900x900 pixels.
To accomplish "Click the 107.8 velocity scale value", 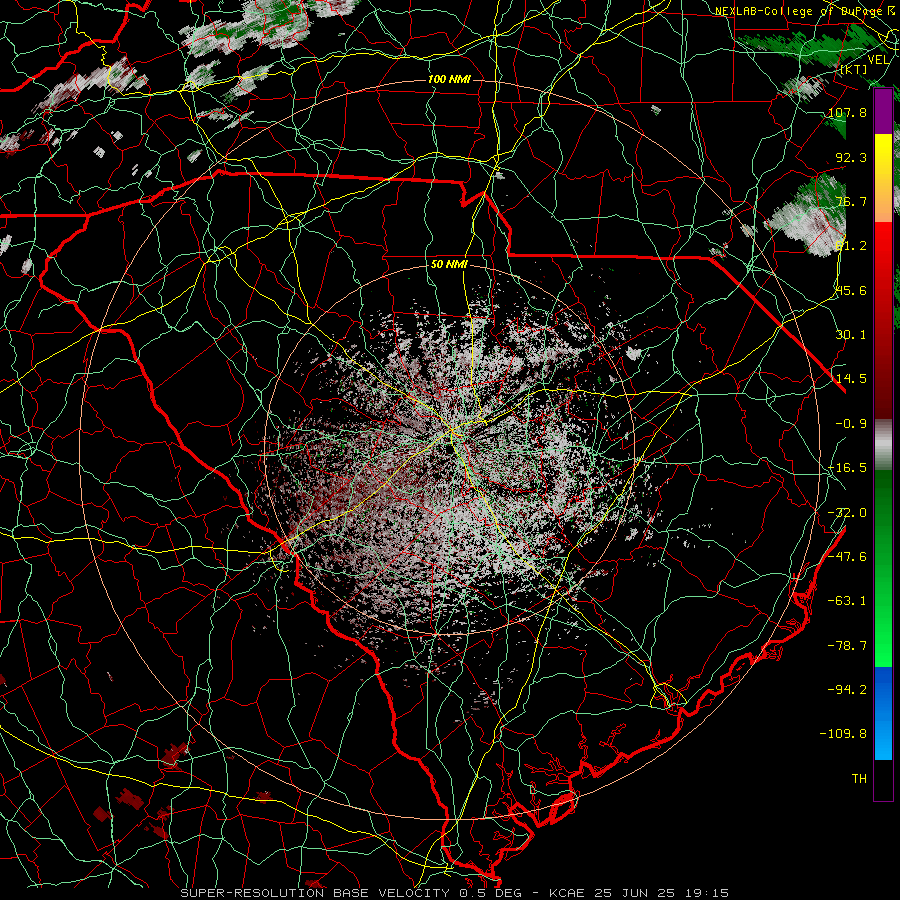I will (847, 112).
